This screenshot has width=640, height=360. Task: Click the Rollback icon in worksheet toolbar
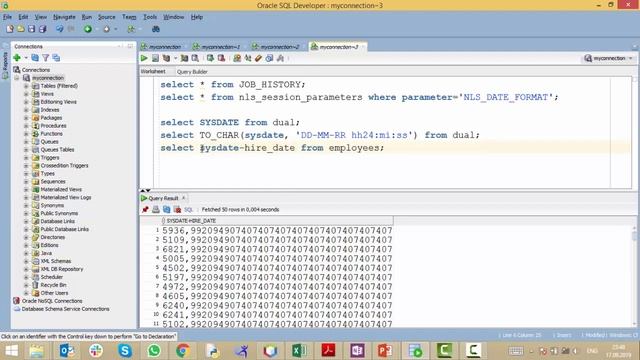pyautogui.click(x=221, y=58)
